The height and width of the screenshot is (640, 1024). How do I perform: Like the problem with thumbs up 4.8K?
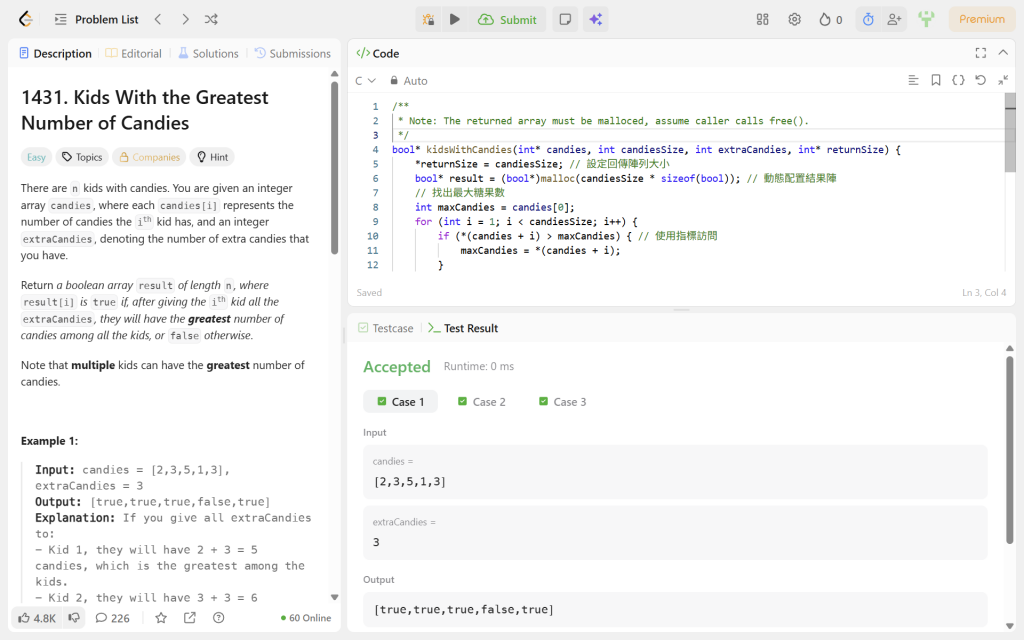[x=35, y=618]
